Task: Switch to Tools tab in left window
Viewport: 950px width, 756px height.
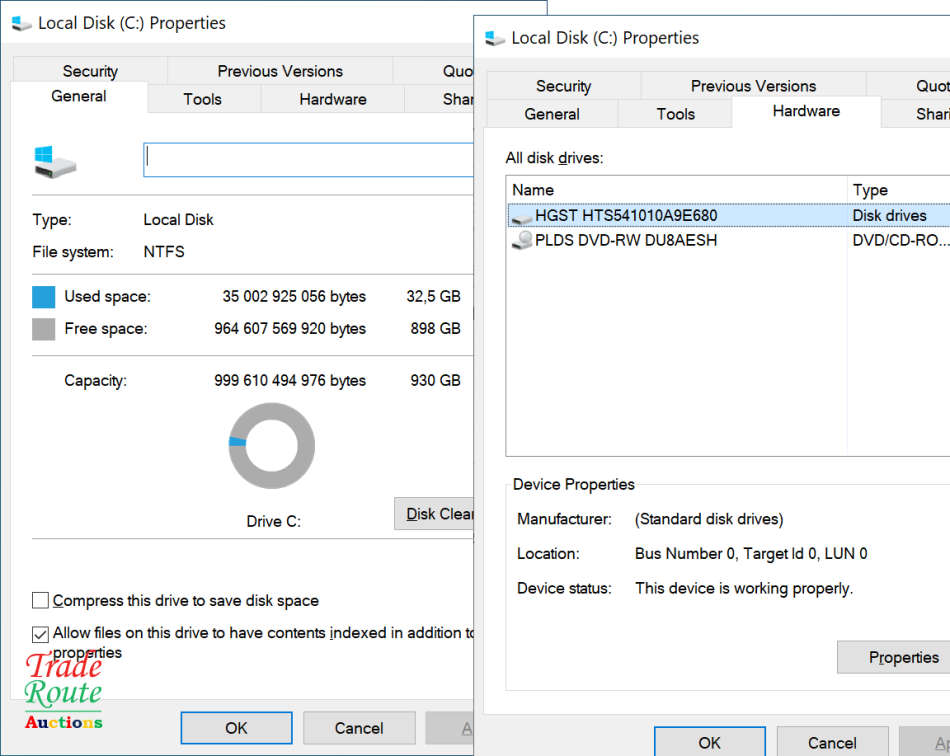Action: point(203,99)
